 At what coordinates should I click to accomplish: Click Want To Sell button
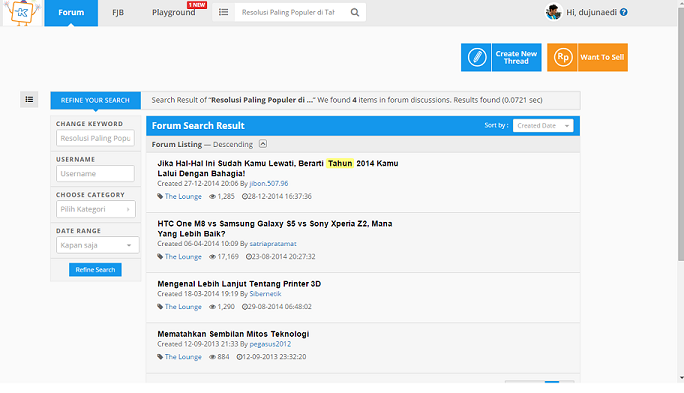602,57
